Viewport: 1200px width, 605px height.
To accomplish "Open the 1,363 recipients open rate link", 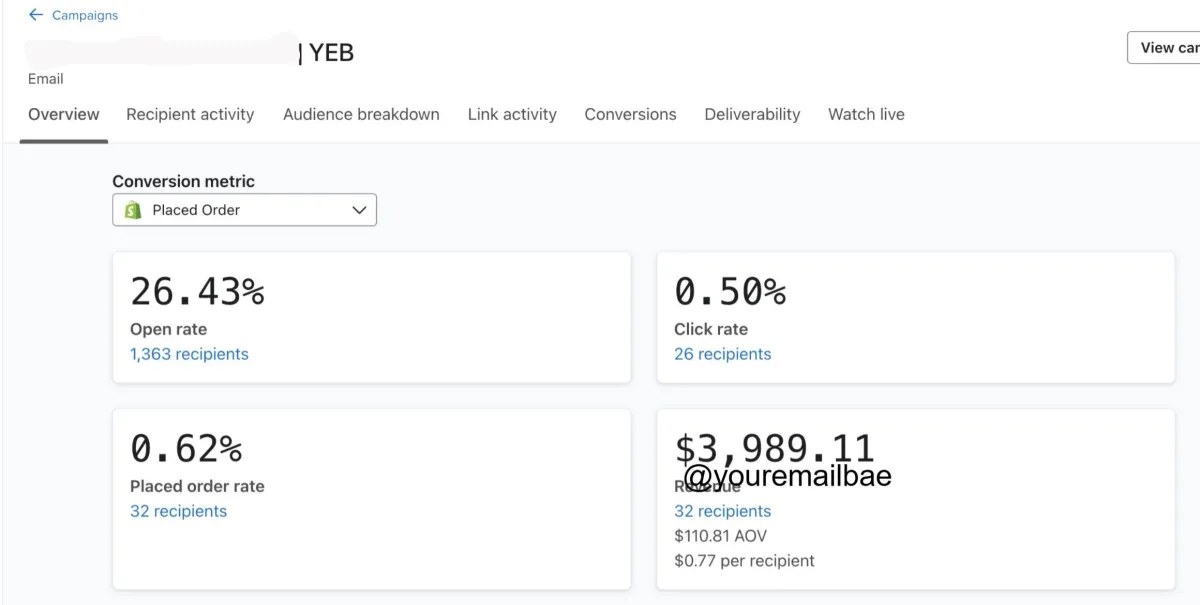I will [x=189, y=354].
